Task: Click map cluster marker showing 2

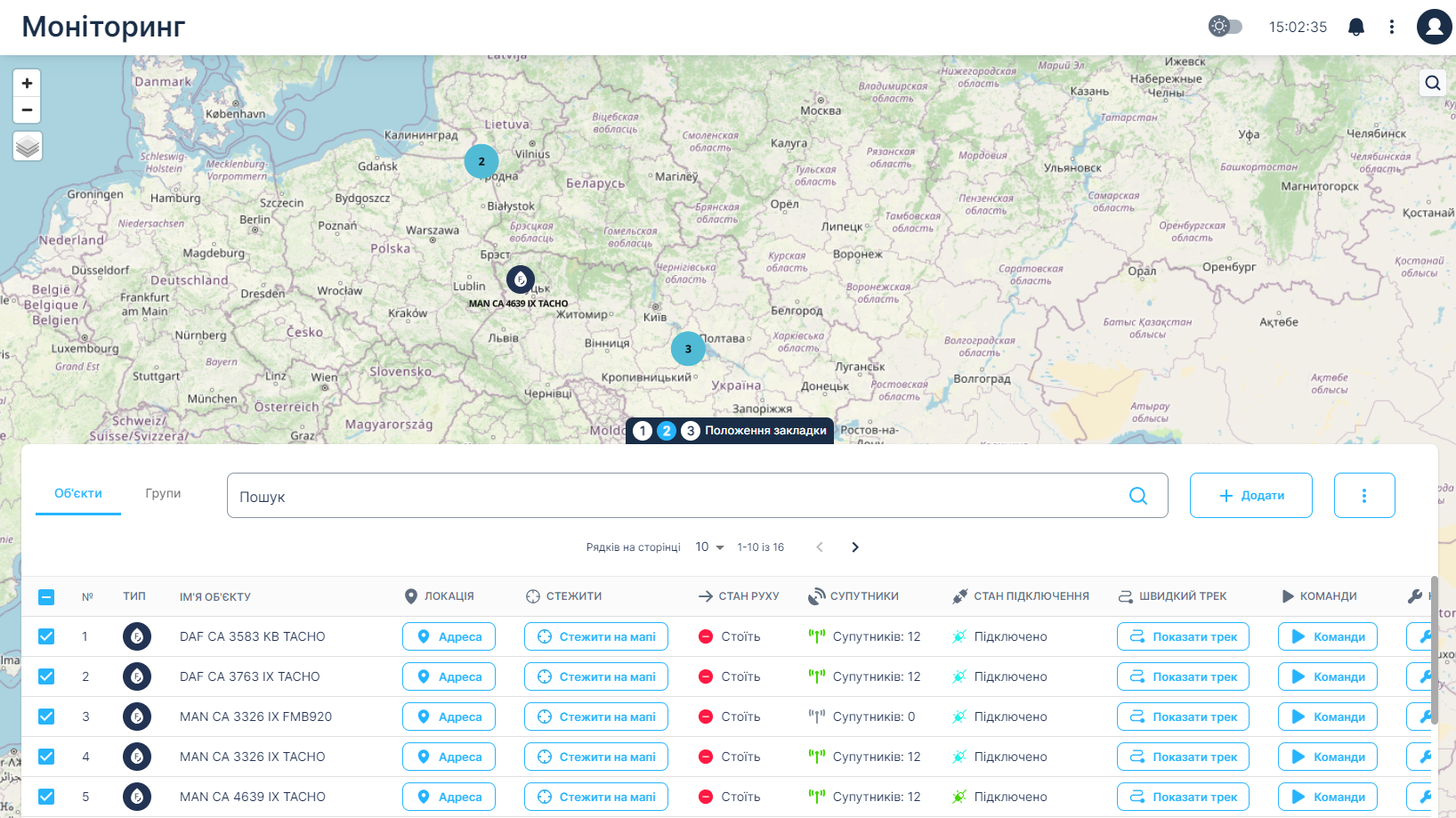Action: click(x=481, y=161)
